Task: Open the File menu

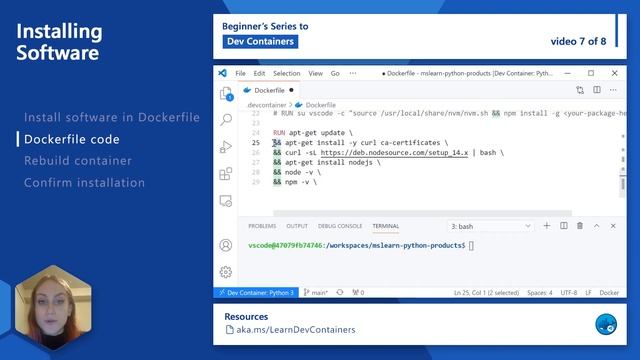Action: coord(240,73)
